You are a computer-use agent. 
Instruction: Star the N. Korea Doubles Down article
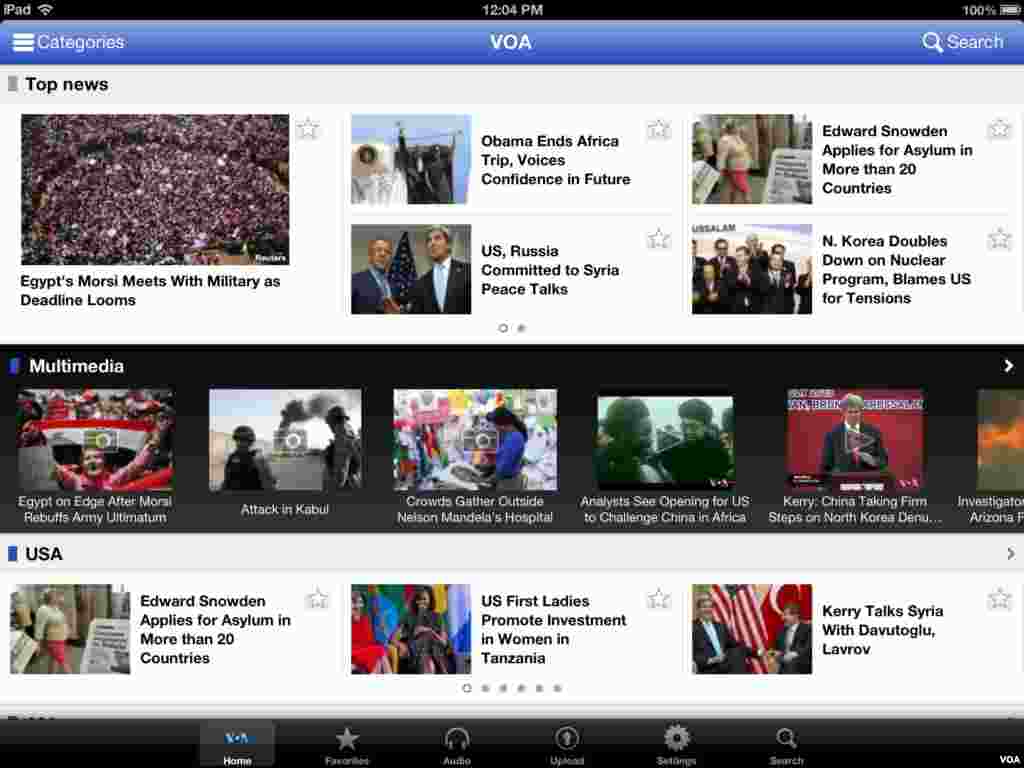click(999, 239)
